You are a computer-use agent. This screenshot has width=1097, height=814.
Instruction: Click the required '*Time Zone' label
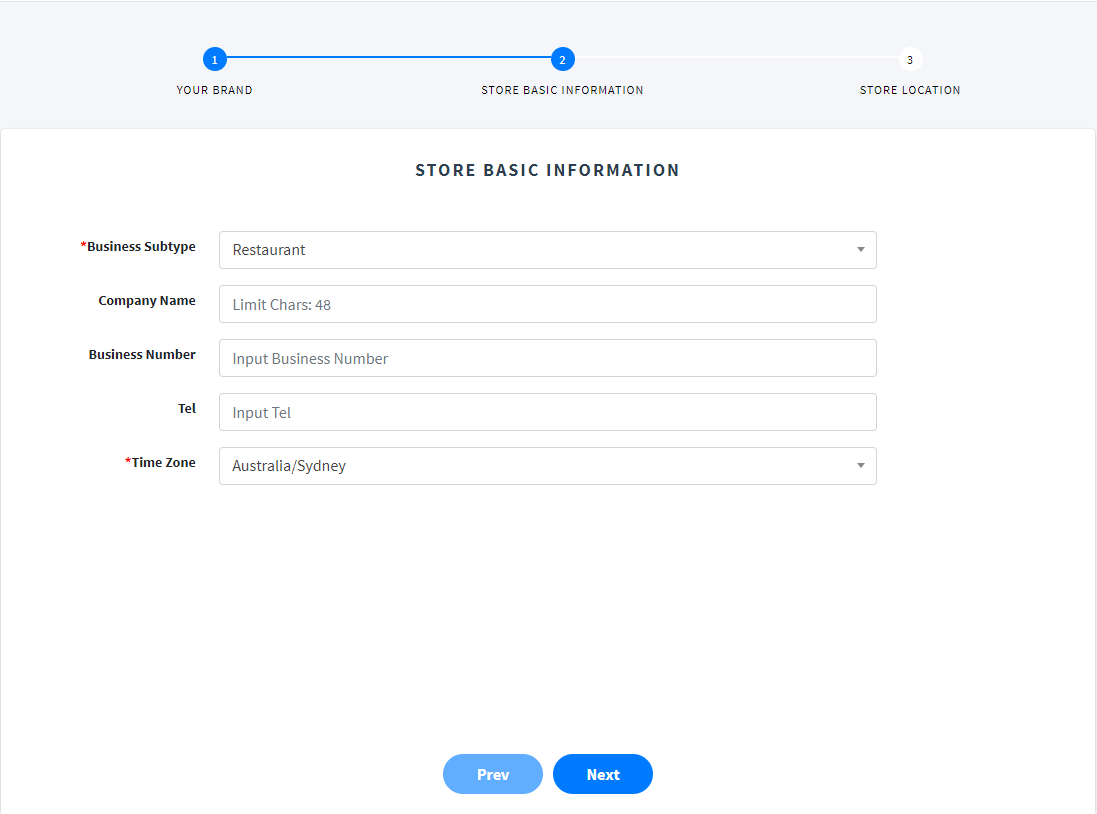161,463
